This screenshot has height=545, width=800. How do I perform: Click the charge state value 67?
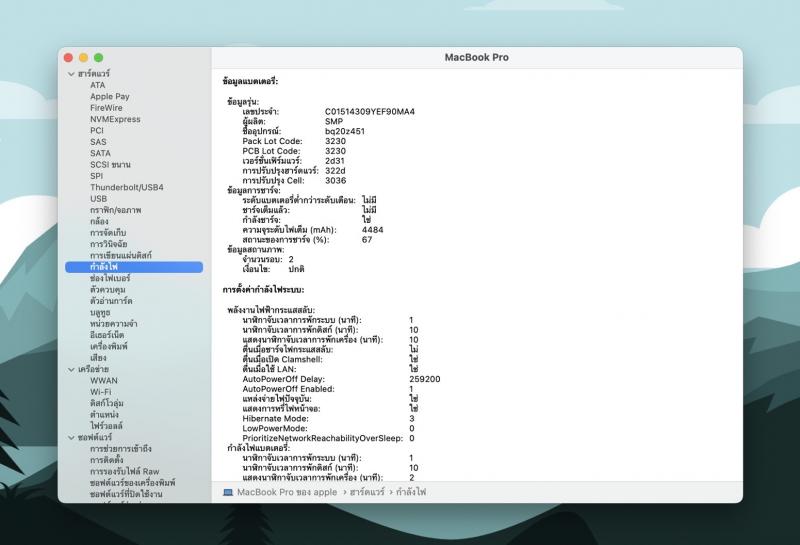[x=367, y=240]
